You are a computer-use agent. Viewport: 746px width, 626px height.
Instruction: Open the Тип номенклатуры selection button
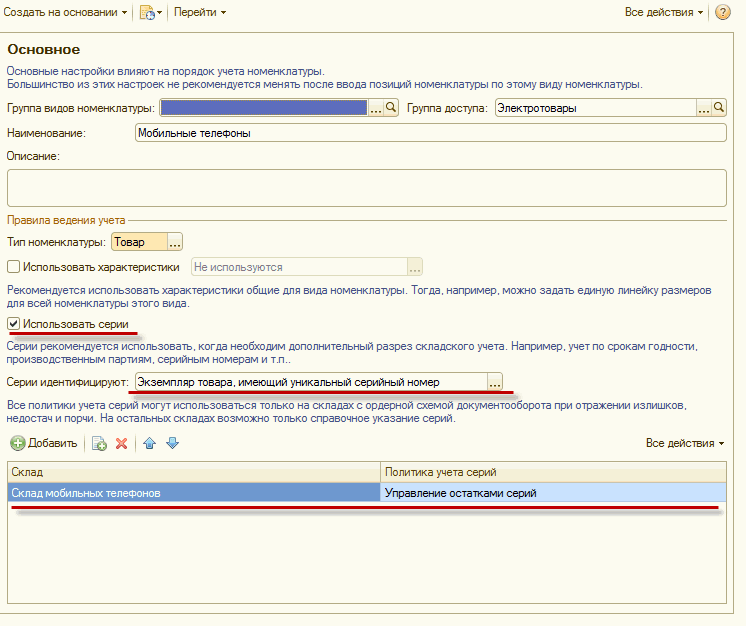click(x=175, y=241)
